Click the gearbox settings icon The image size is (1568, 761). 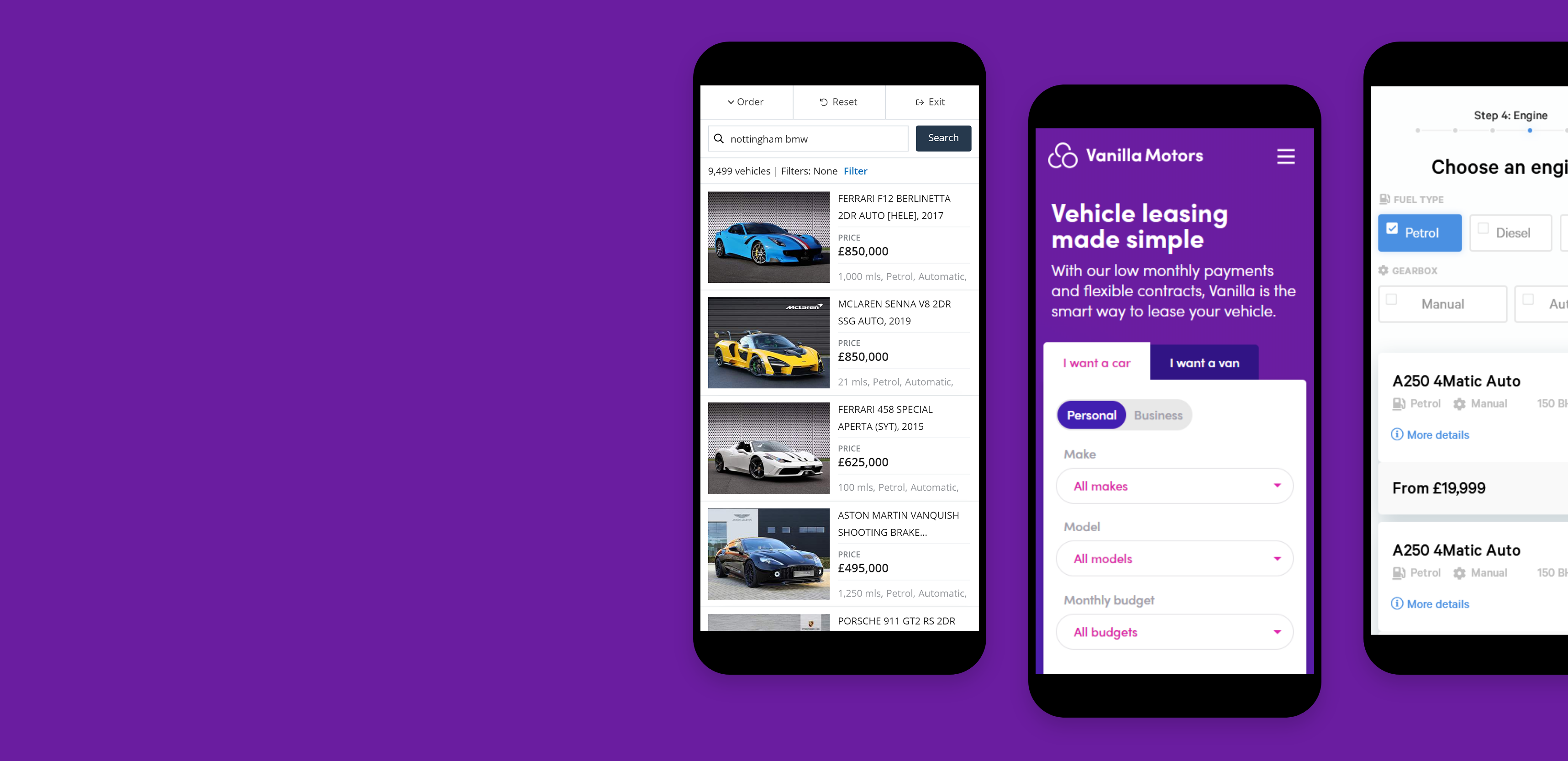1384,270
